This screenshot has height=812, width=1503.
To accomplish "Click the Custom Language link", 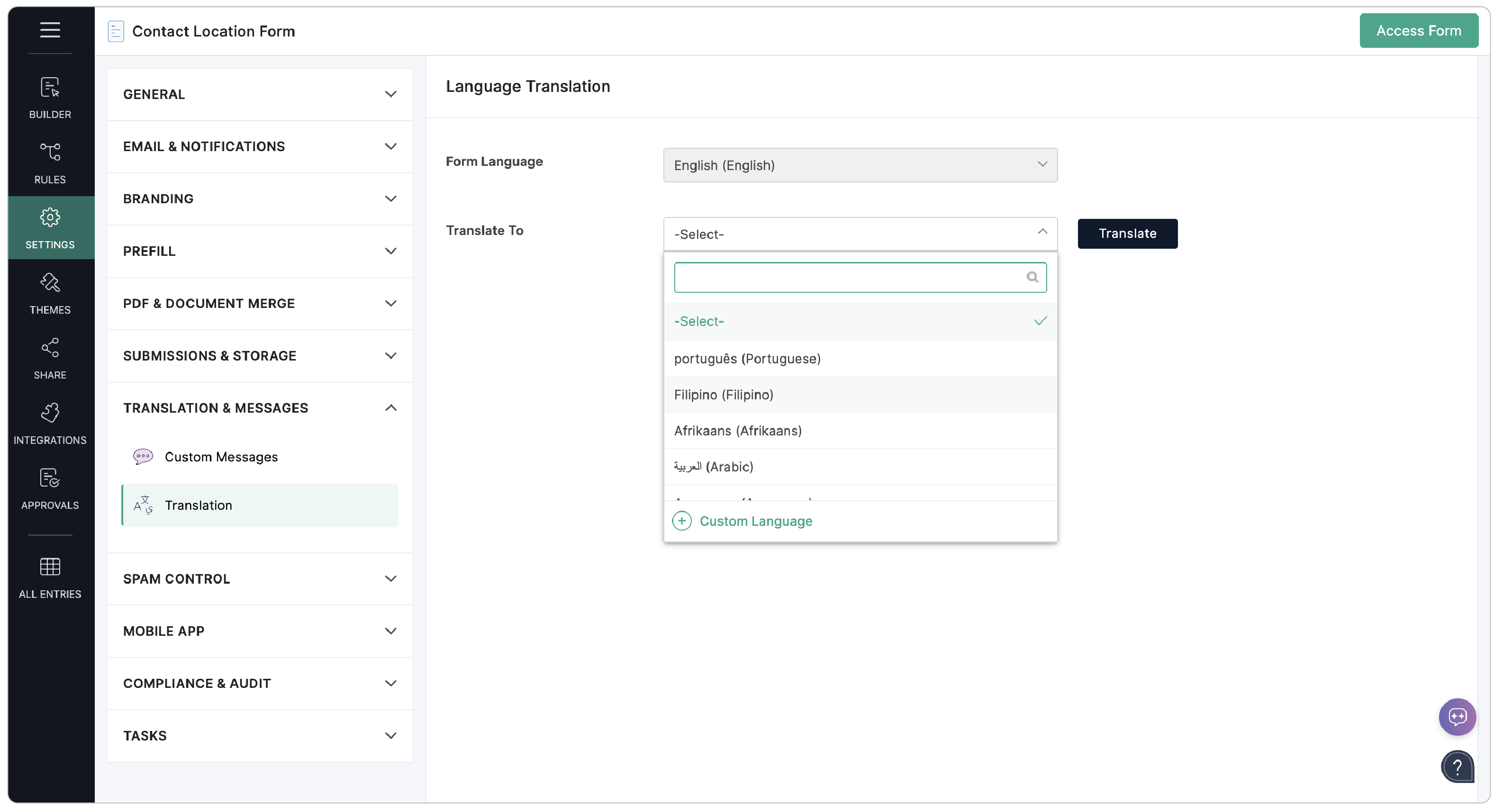I will tap(755, 521).
